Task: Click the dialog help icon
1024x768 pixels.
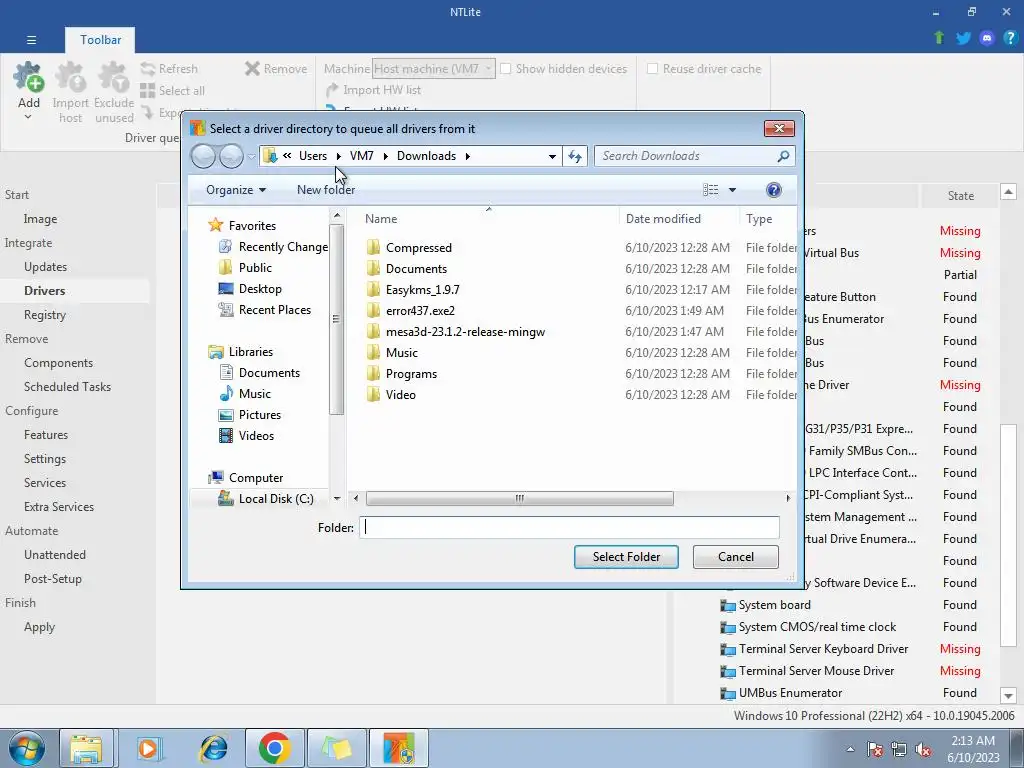Action: click(773, 190)
